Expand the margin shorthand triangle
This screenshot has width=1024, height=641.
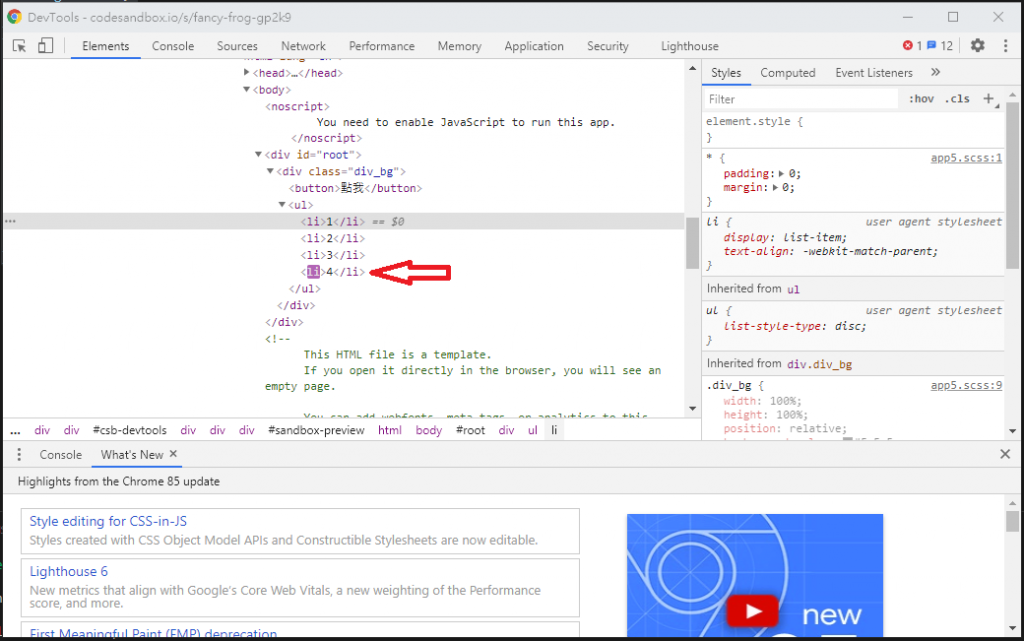[x=775, y=187]
